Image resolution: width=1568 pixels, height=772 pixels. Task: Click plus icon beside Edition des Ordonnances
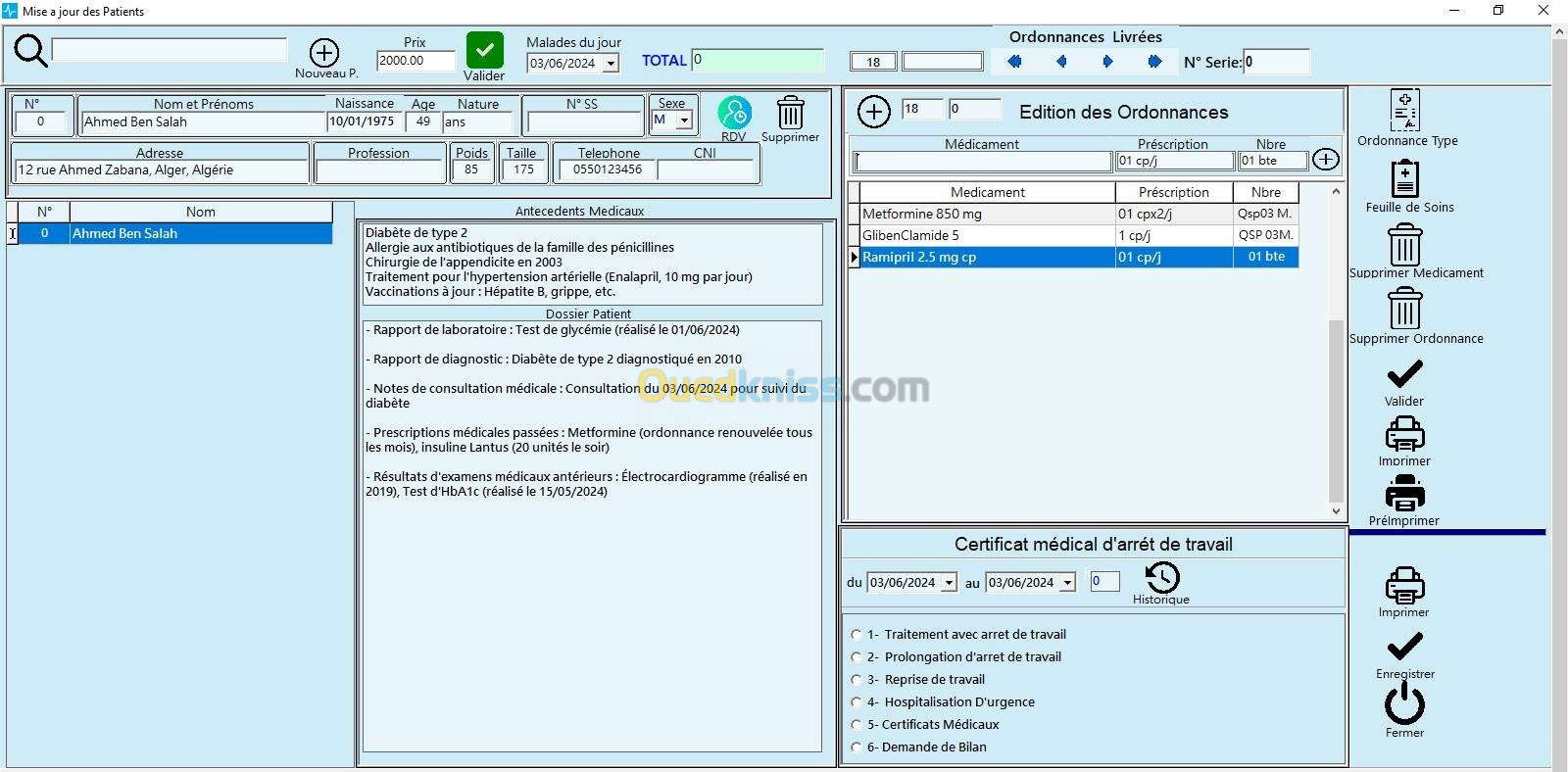point(873,112)
